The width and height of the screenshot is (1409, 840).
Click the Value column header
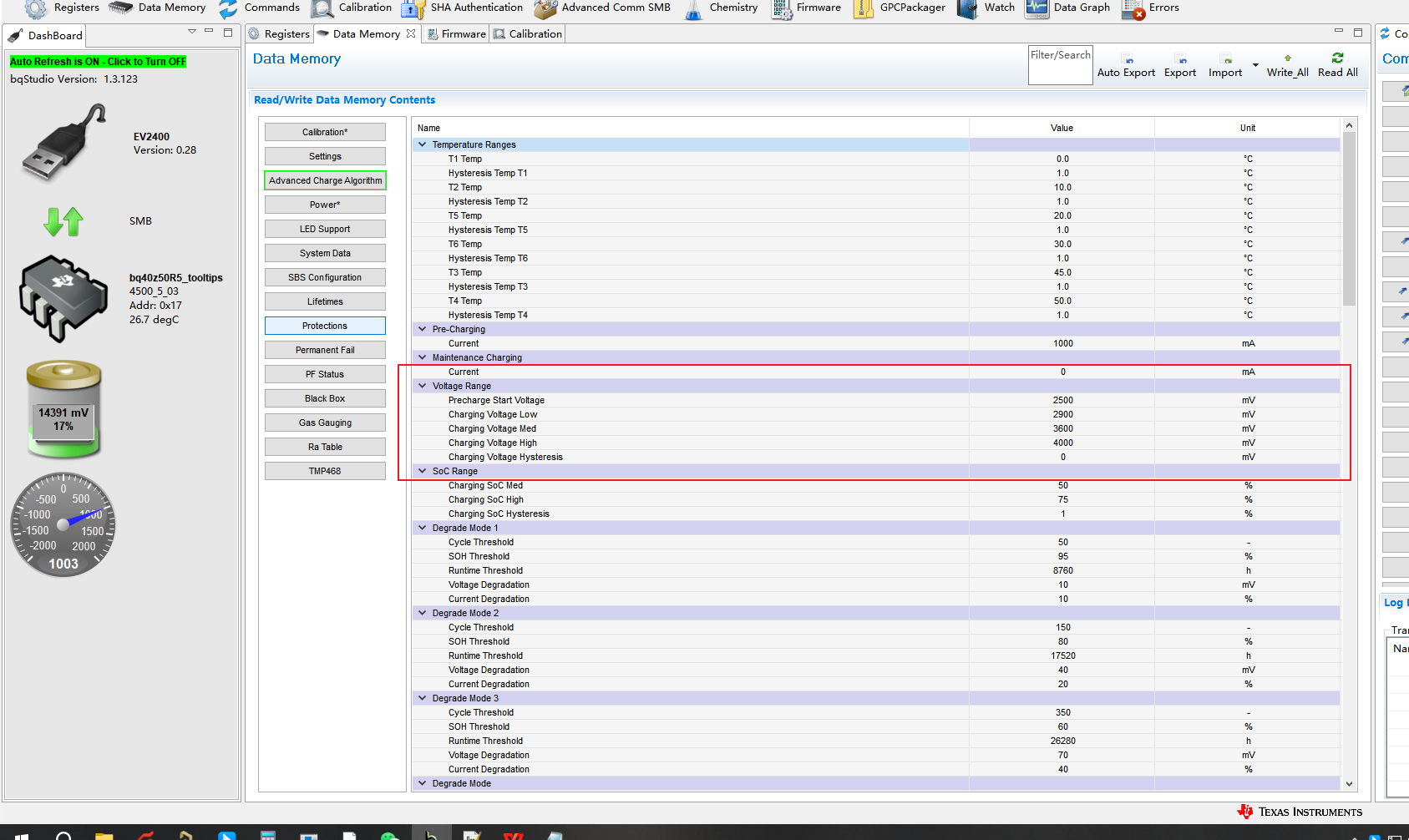(x=1062, y=128)
